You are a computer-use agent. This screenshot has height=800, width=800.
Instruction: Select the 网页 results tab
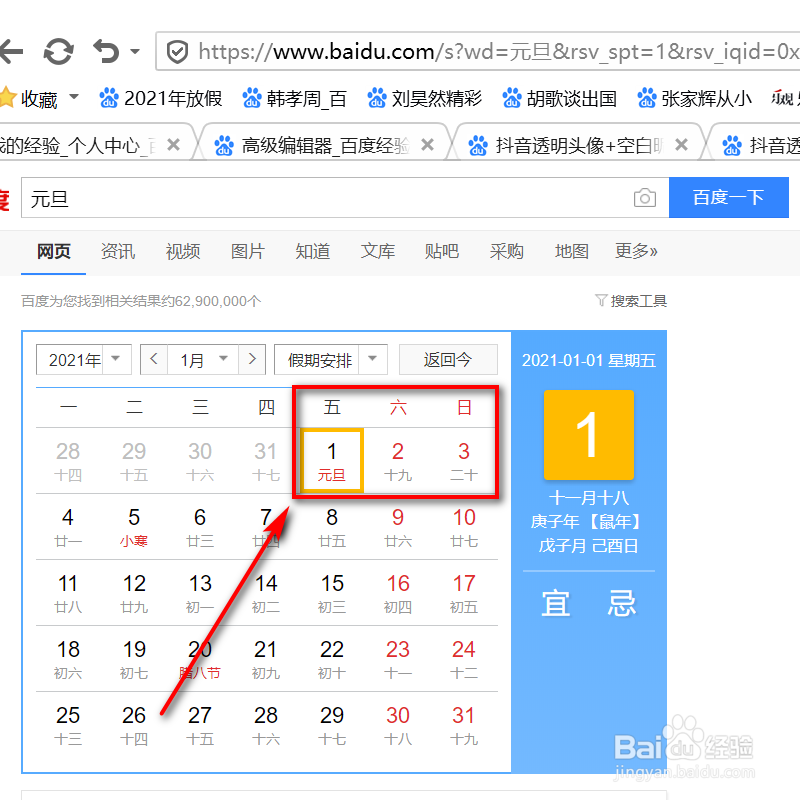[54, 251]
